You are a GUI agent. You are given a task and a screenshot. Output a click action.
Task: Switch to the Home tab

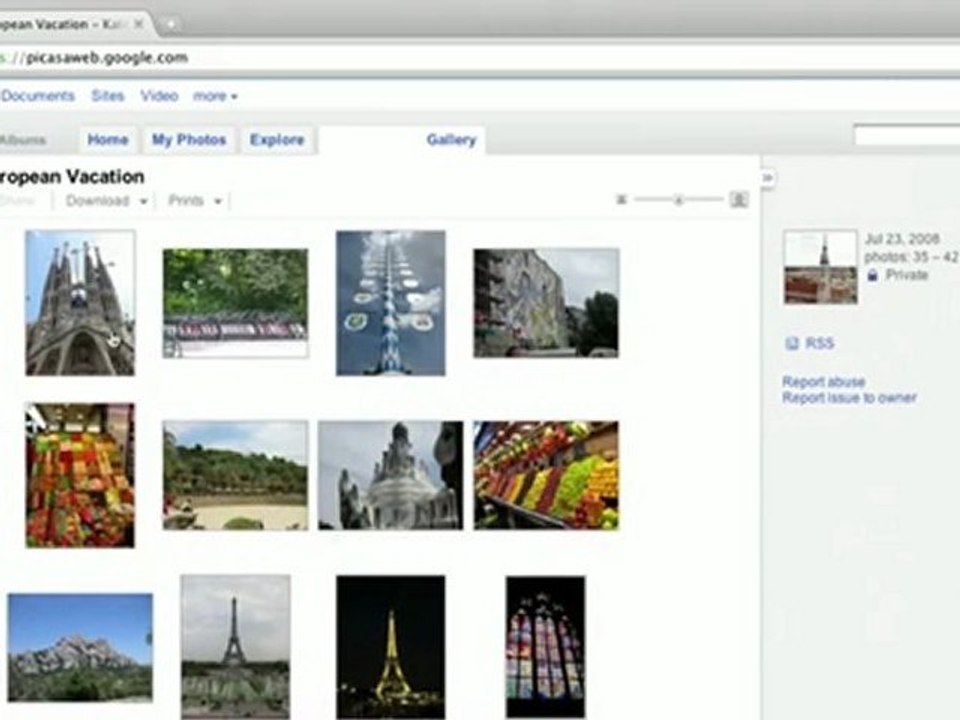pyautogui.click(x=108, y=140)
